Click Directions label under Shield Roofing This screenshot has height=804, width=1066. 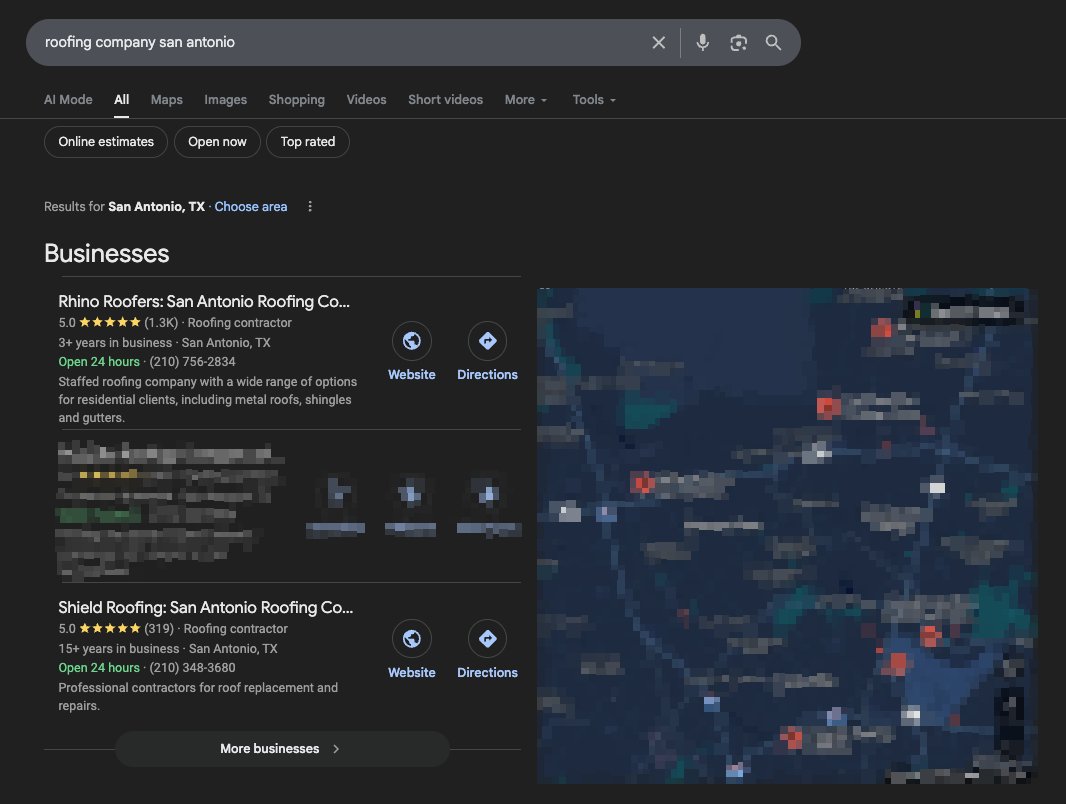[x=487, y=671]
